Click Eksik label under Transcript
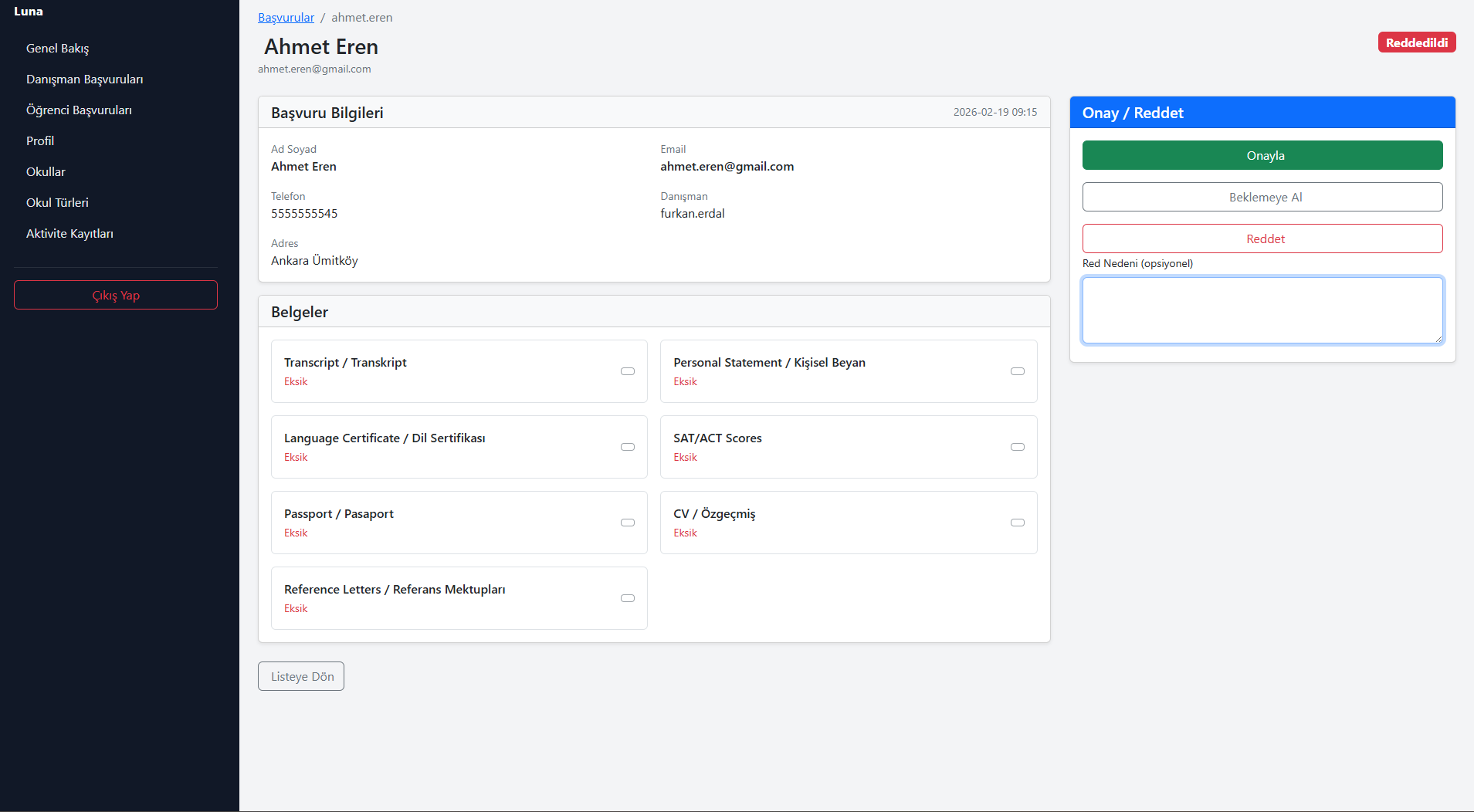Screen dimensions: 1474x812 (296, 381)
